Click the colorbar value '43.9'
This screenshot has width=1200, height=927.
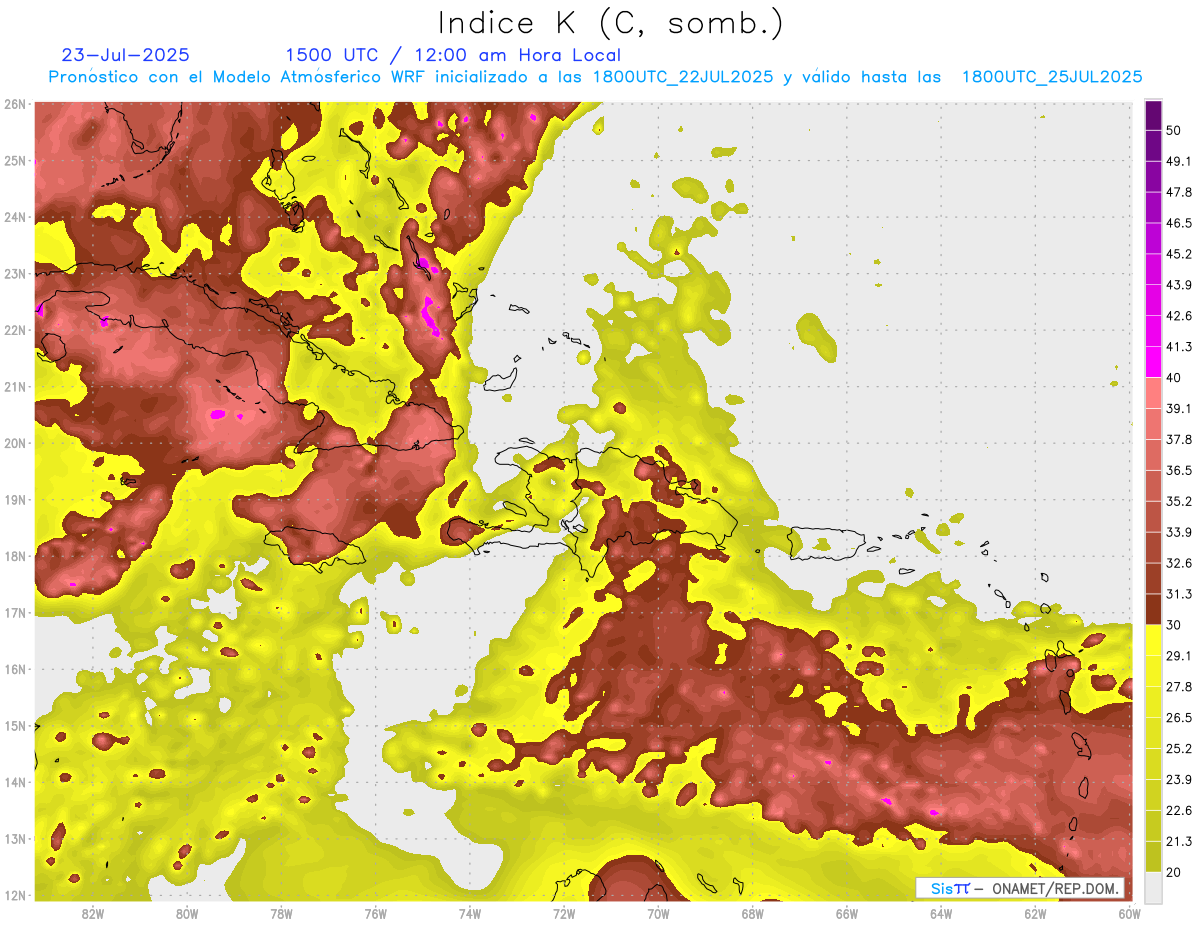pos(1179,285)
